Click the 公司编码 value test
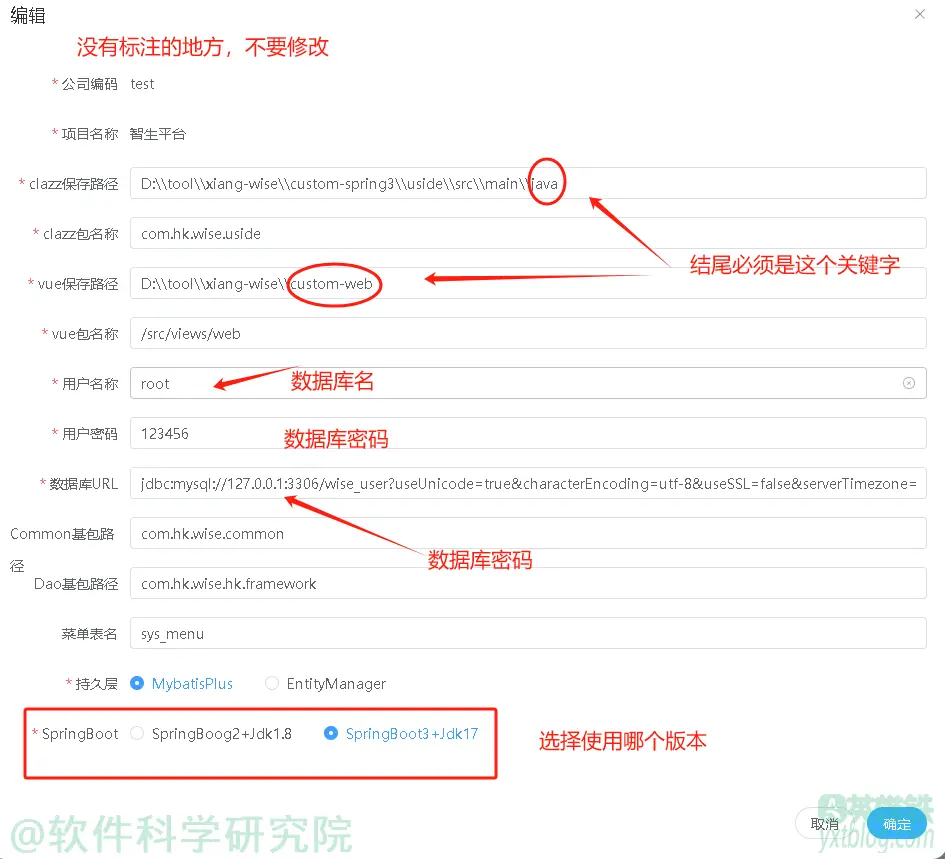This screenshot has width=945, height=859. click(x=142, y=84)
